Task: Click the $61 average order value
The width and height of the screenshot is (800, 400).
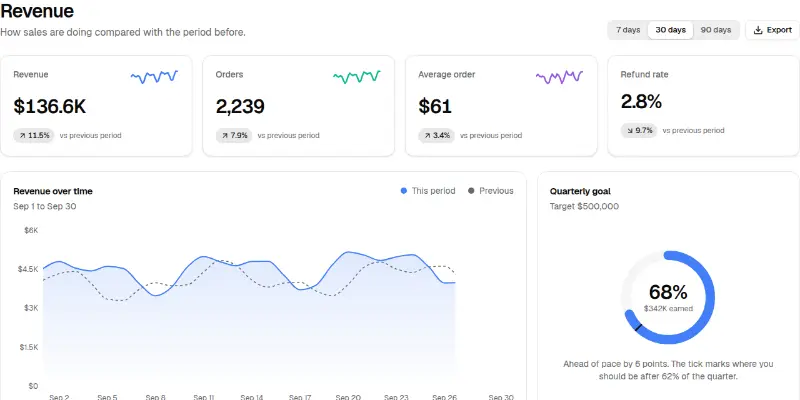Action: (435, 107)
